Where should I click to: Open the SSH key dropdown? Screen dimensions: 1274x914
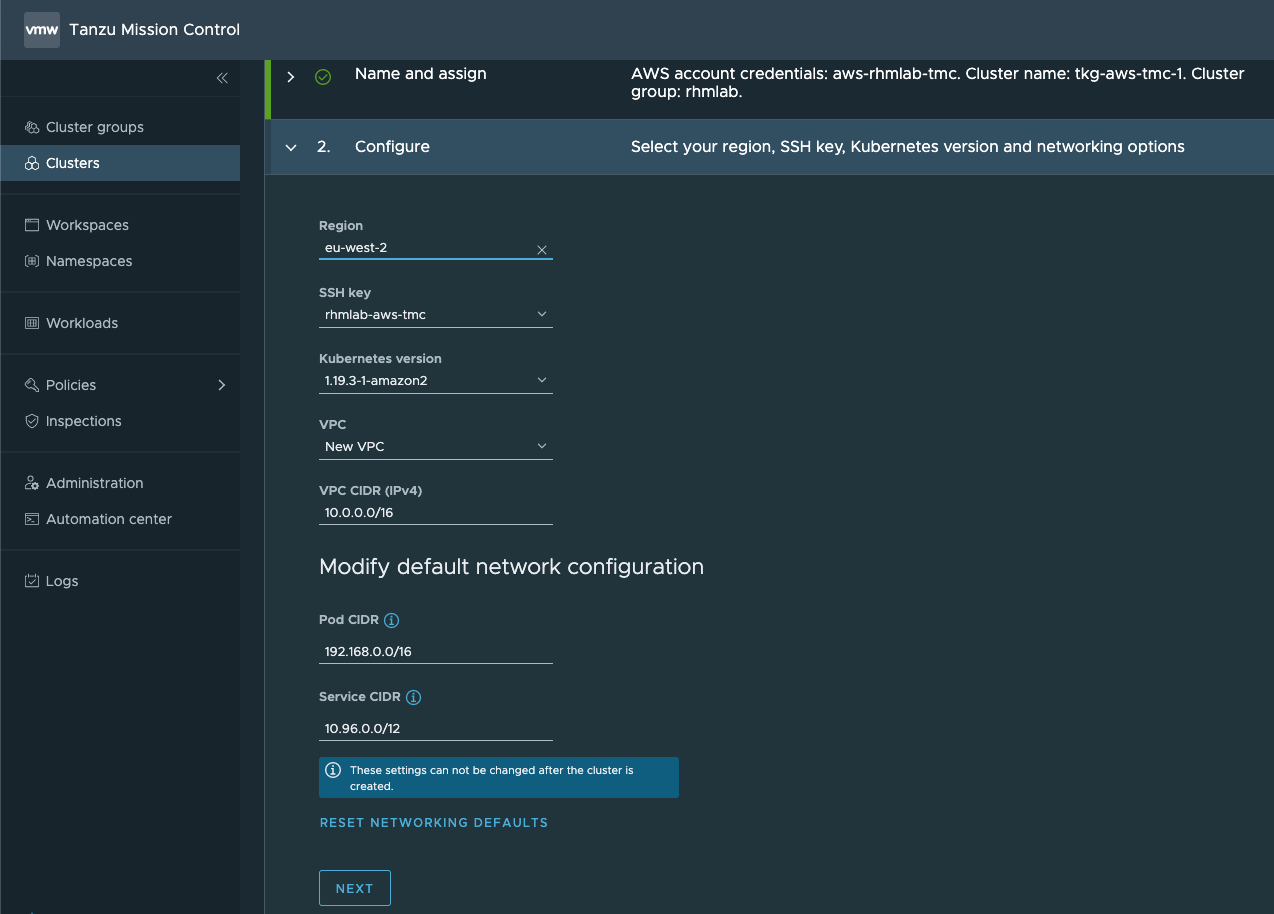click(436, 315)
